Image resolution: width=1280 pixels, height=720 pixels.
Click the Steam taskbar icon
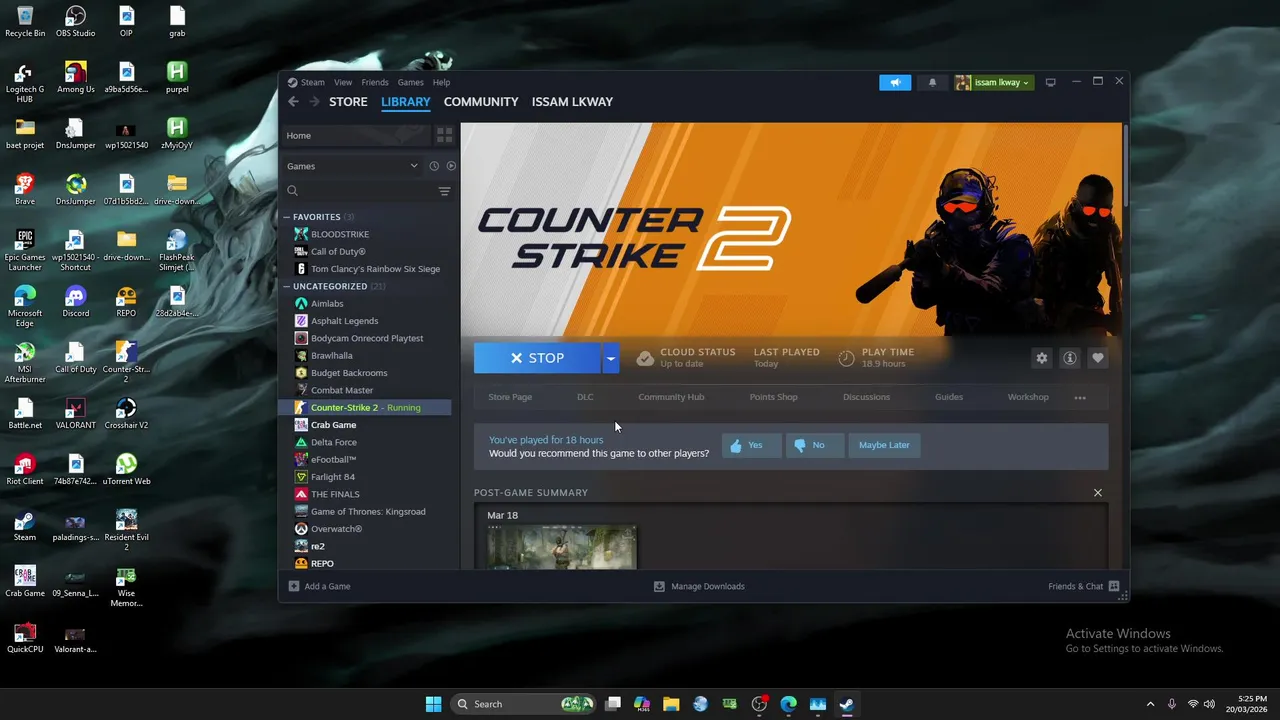click(846, 704)
